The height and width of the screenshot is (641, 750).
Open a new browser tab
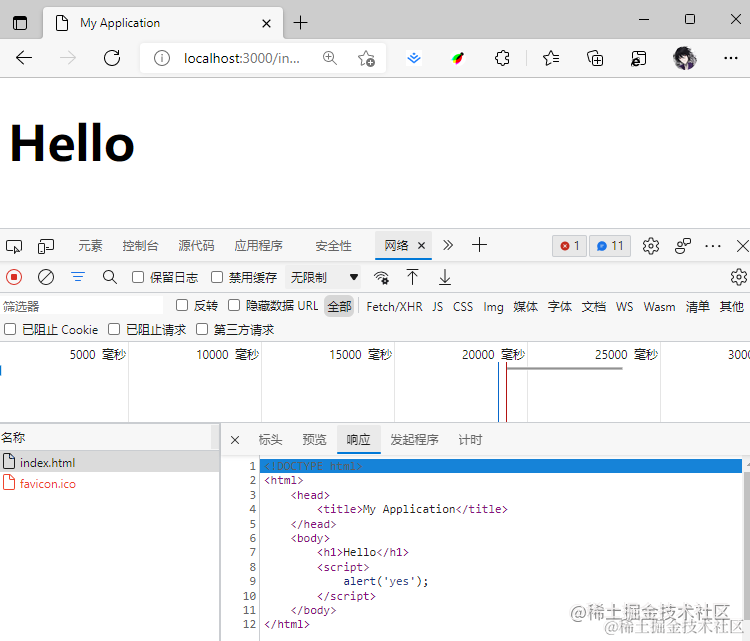[300, 22]
